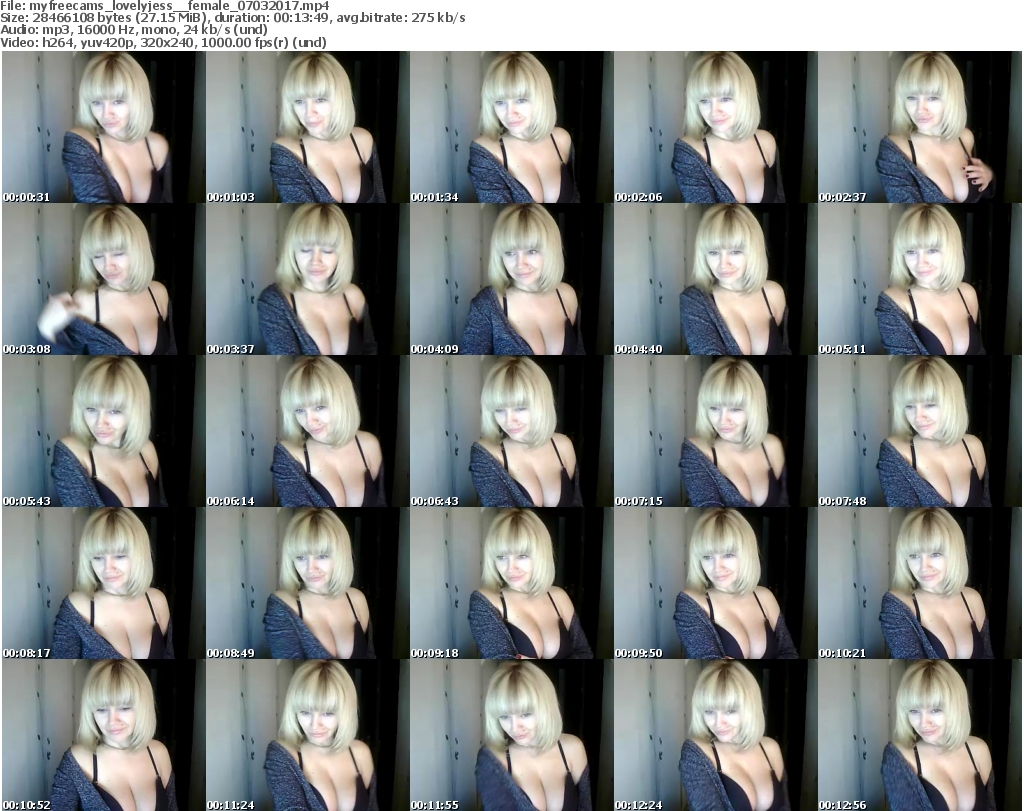Open the thumbnail stamped 00:09:18

click(x=511, y=583)
